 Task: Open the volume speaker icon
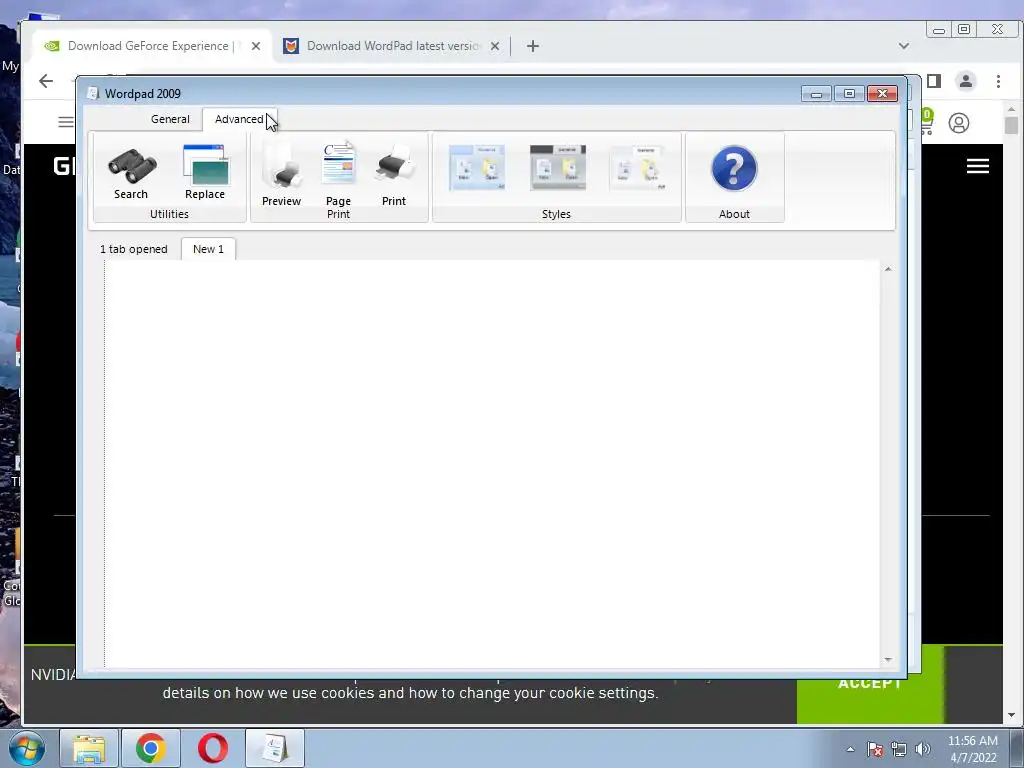pos(923,749)
